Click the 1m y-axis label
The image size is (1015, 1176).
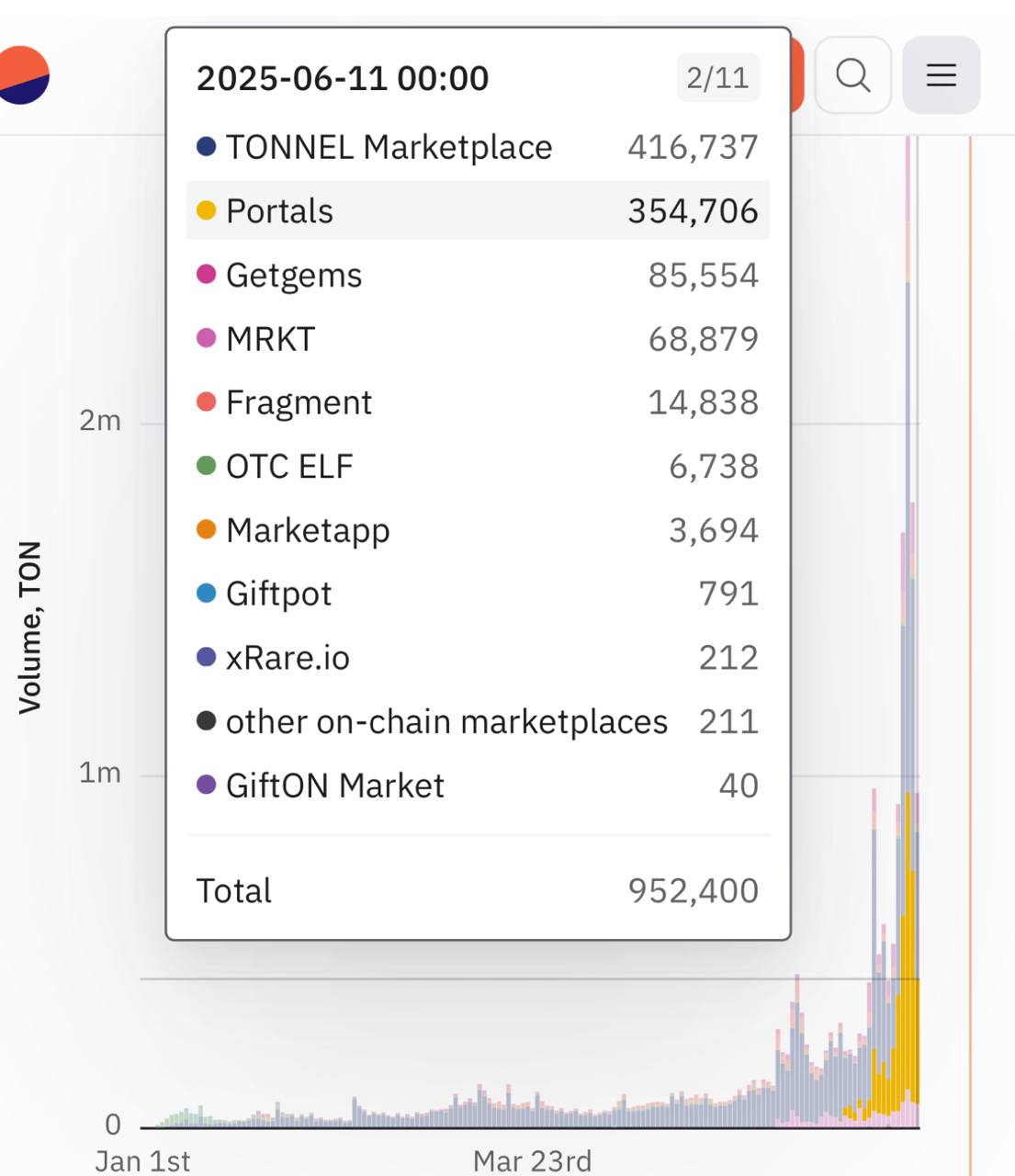(x=100, y=773)
